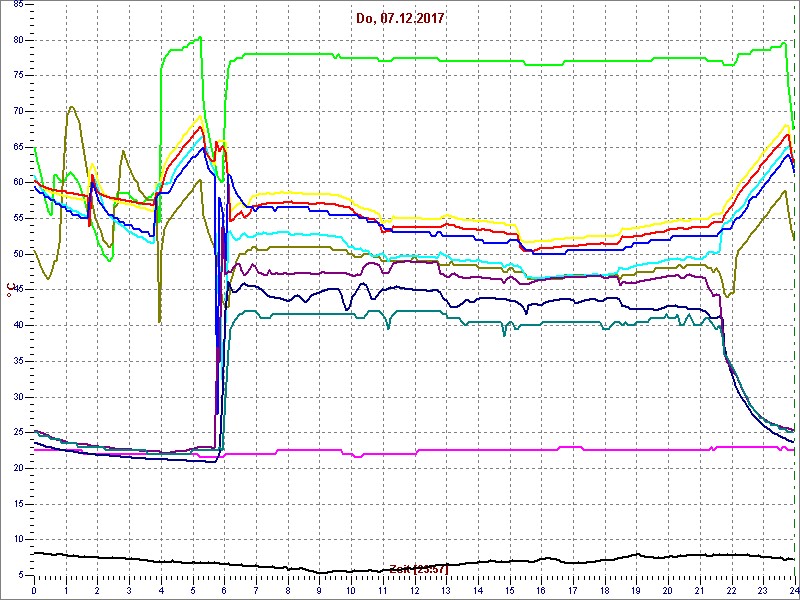Click hour 23 on the time axis
800x600 pixels.
pos(762,590)
